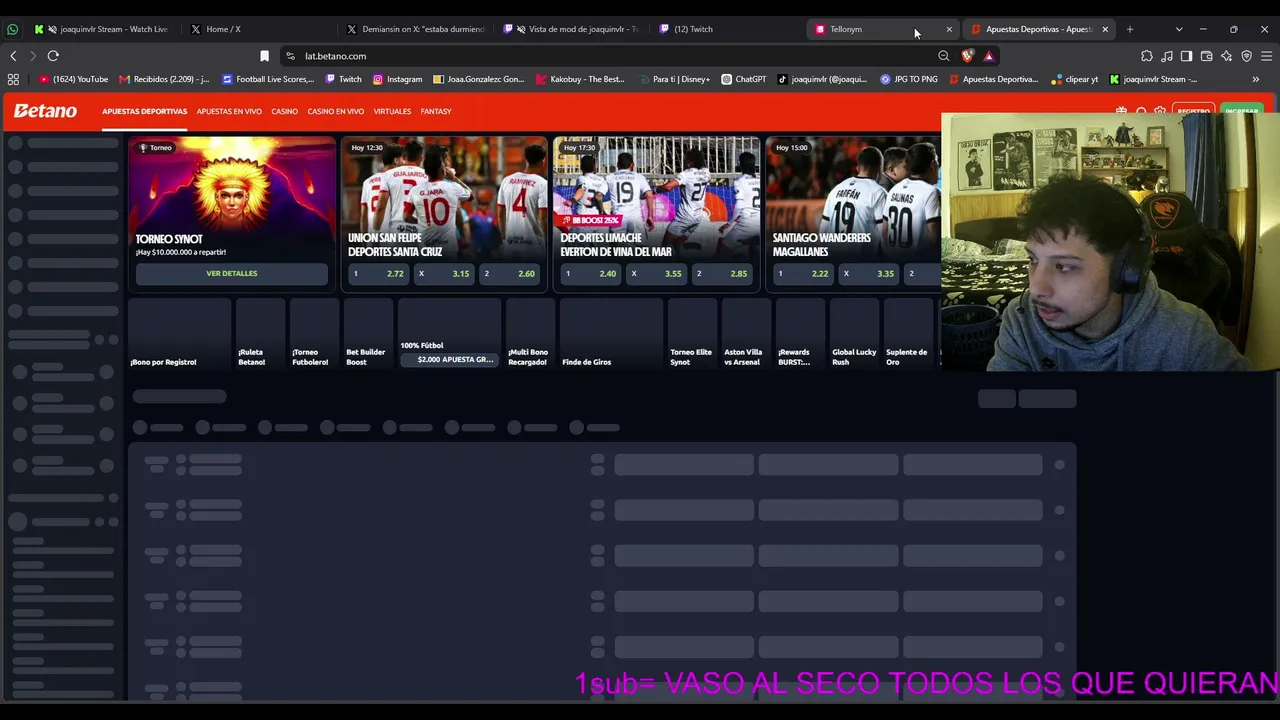Open the Fantasy section
1280x720 pixels.
436,111
